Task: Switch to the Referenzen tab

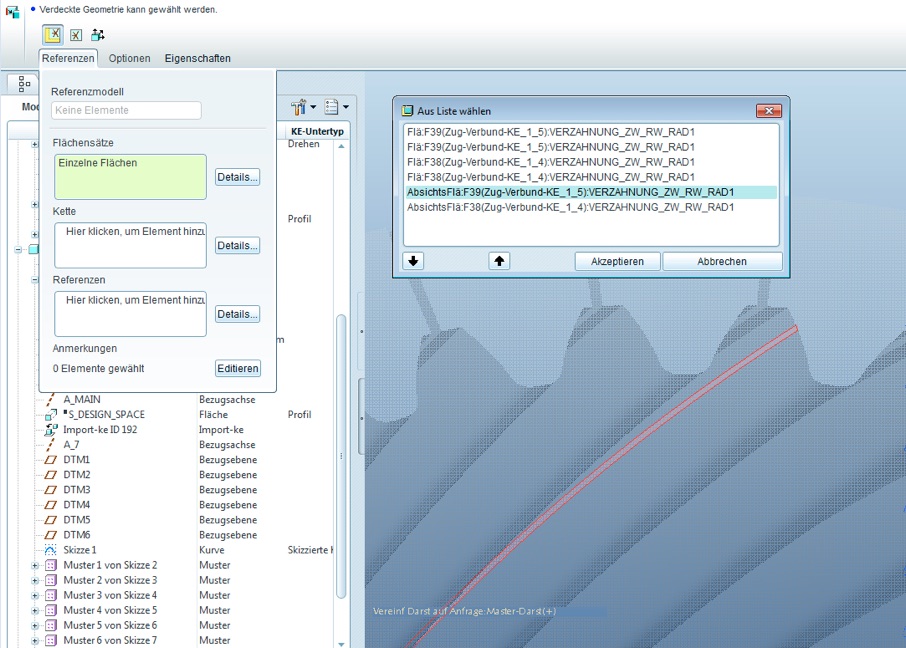Action: point(68,58)
